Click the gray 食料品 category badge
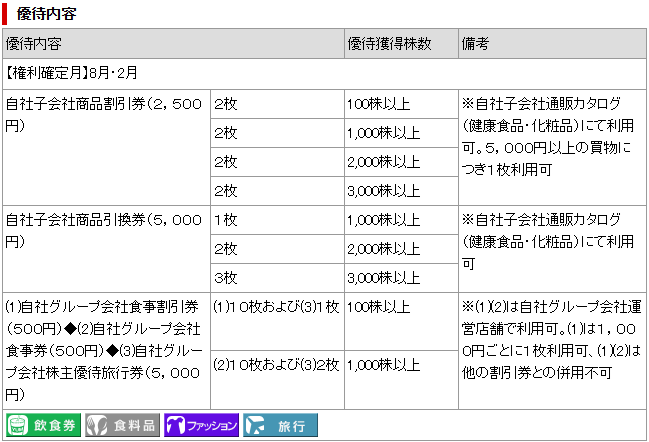649x442 pixels. (123, 425)
